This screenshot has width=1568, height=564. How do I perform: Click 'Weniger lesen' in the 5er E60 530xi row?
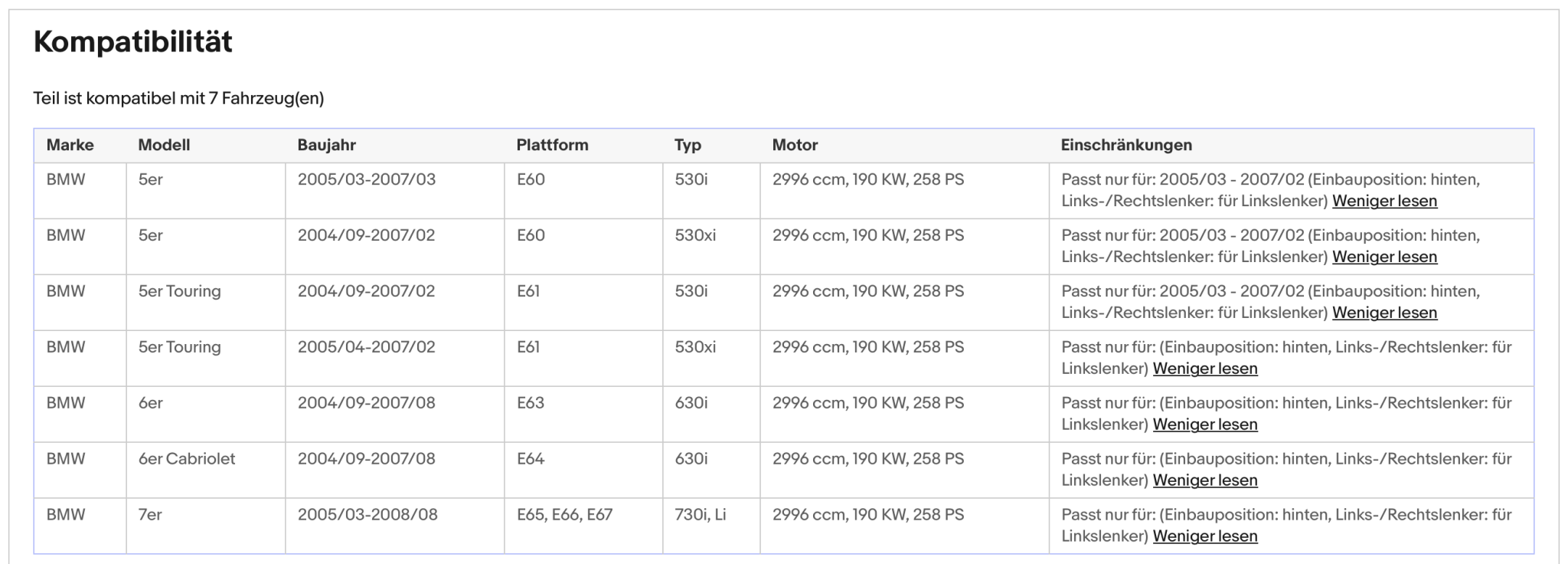1384,257
